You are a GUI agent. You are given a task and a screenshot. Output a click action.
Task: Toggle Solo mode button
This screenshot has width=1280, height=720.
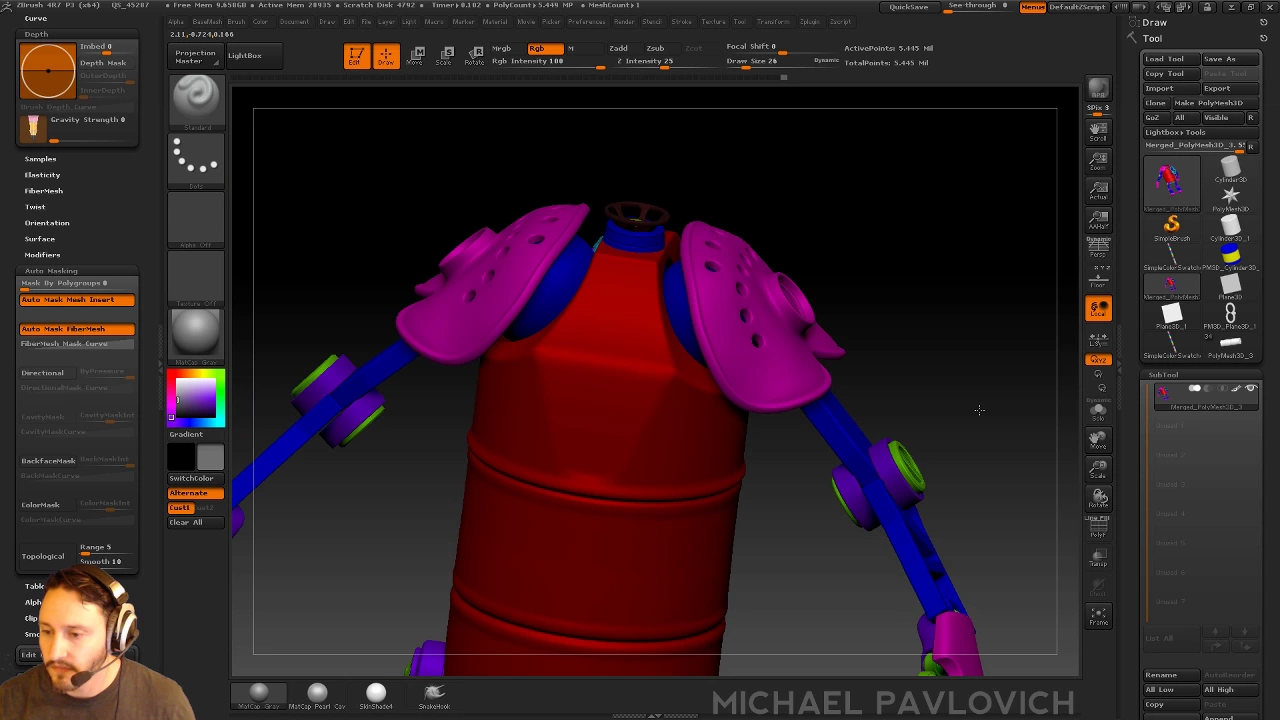click(1098, 411)
